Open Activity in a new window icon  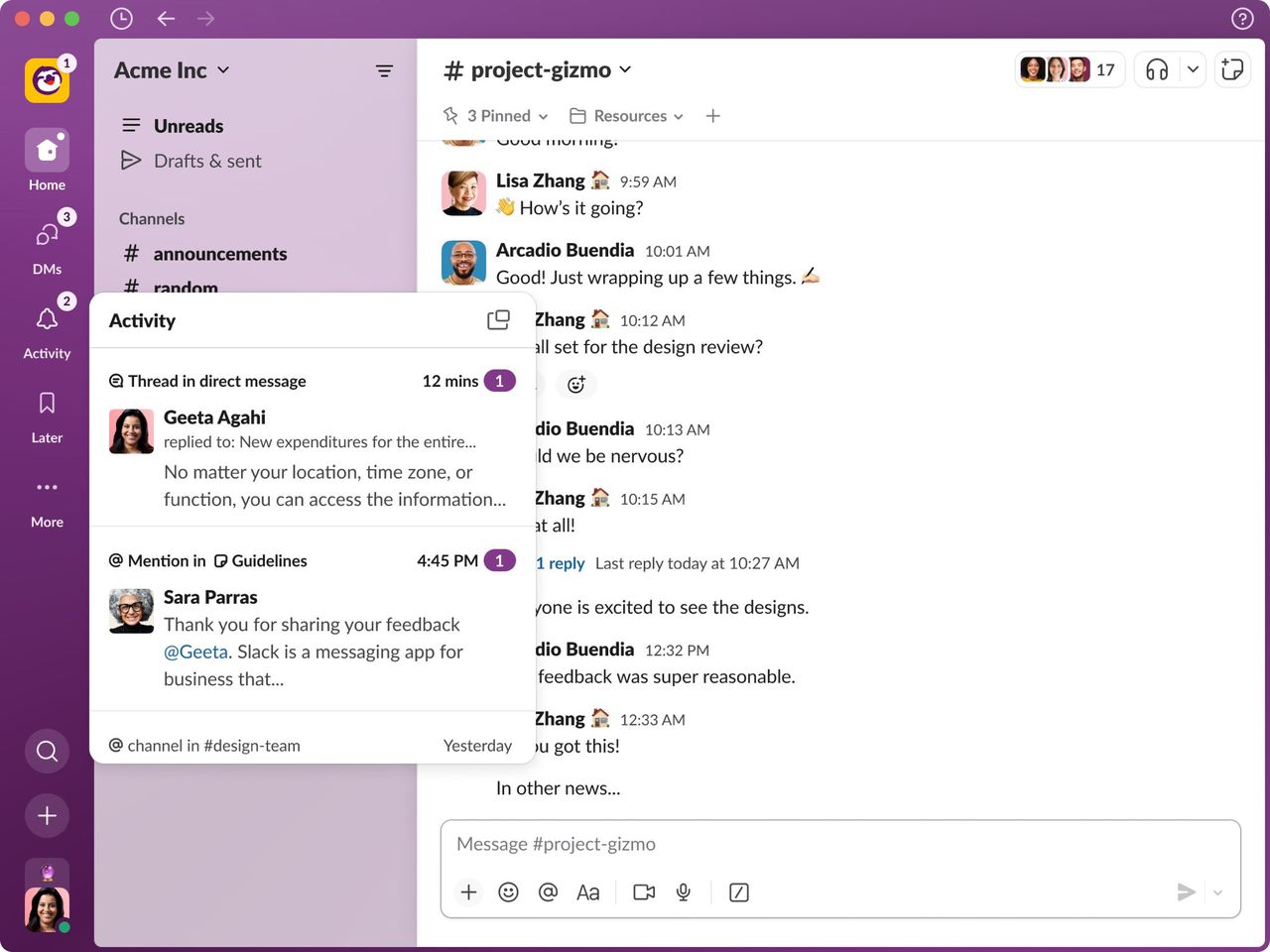pos(498,320)
